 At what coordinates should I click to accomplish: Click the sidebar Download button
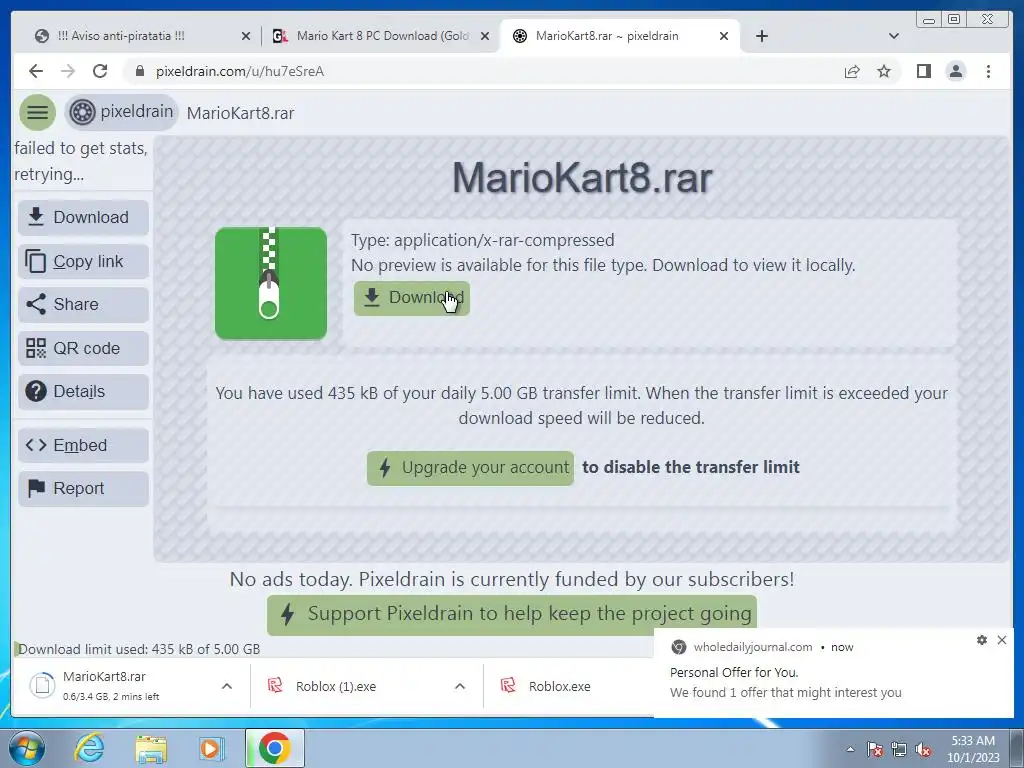pyautogui.click(x=84, y=217)
